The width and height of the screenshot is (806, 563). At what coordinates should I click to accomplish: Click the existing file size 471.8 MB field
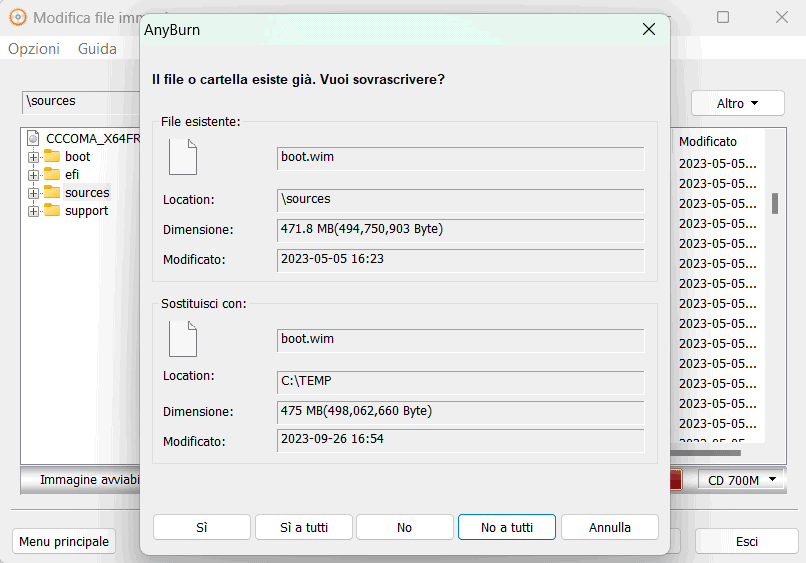coord(460,230)
